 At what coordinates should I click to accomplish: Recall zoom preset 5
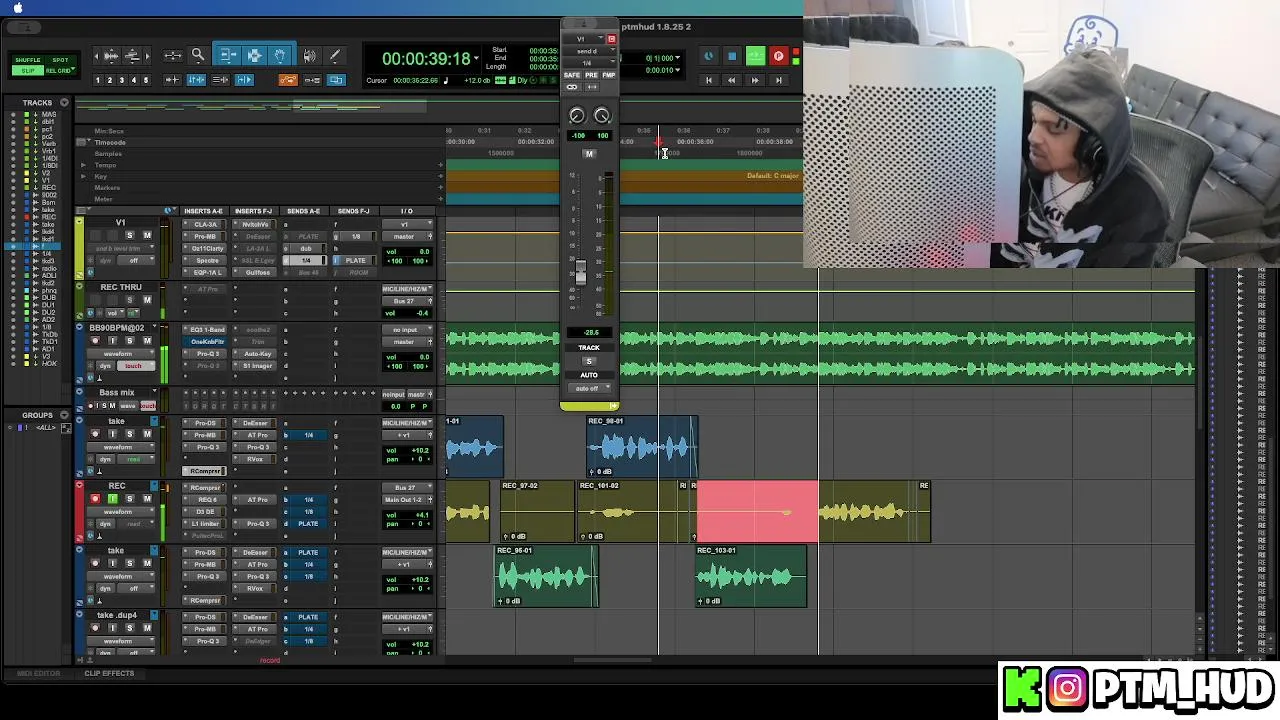146,80
